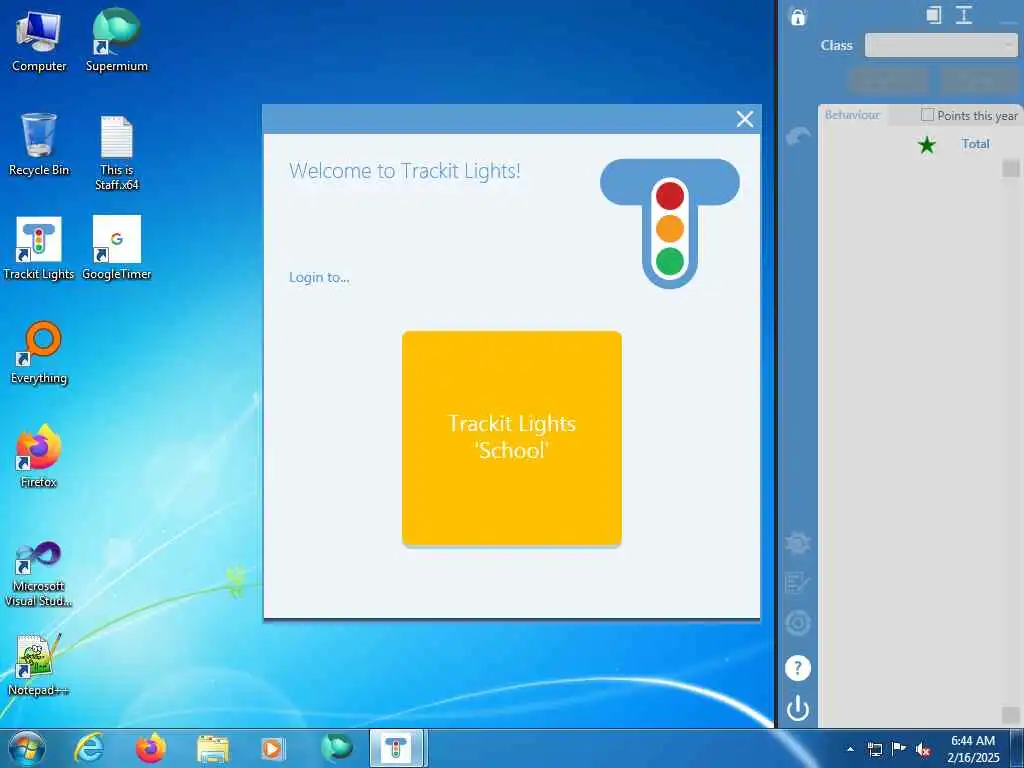Screen dimensions: 1024x768
Task: Click the Trackit Lights 'School' login tile
Action: (511, 438)
